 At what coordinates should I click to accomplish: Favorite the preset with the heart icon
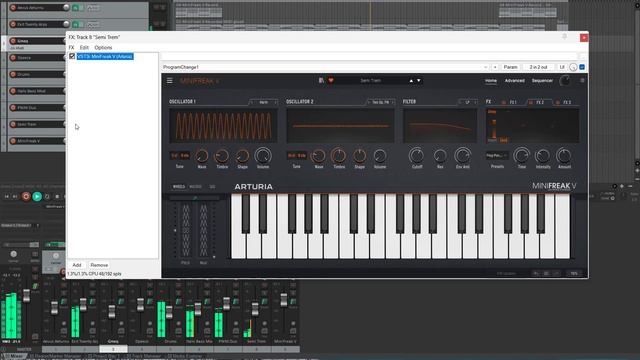pyautogui.click(x=331, y=80)
